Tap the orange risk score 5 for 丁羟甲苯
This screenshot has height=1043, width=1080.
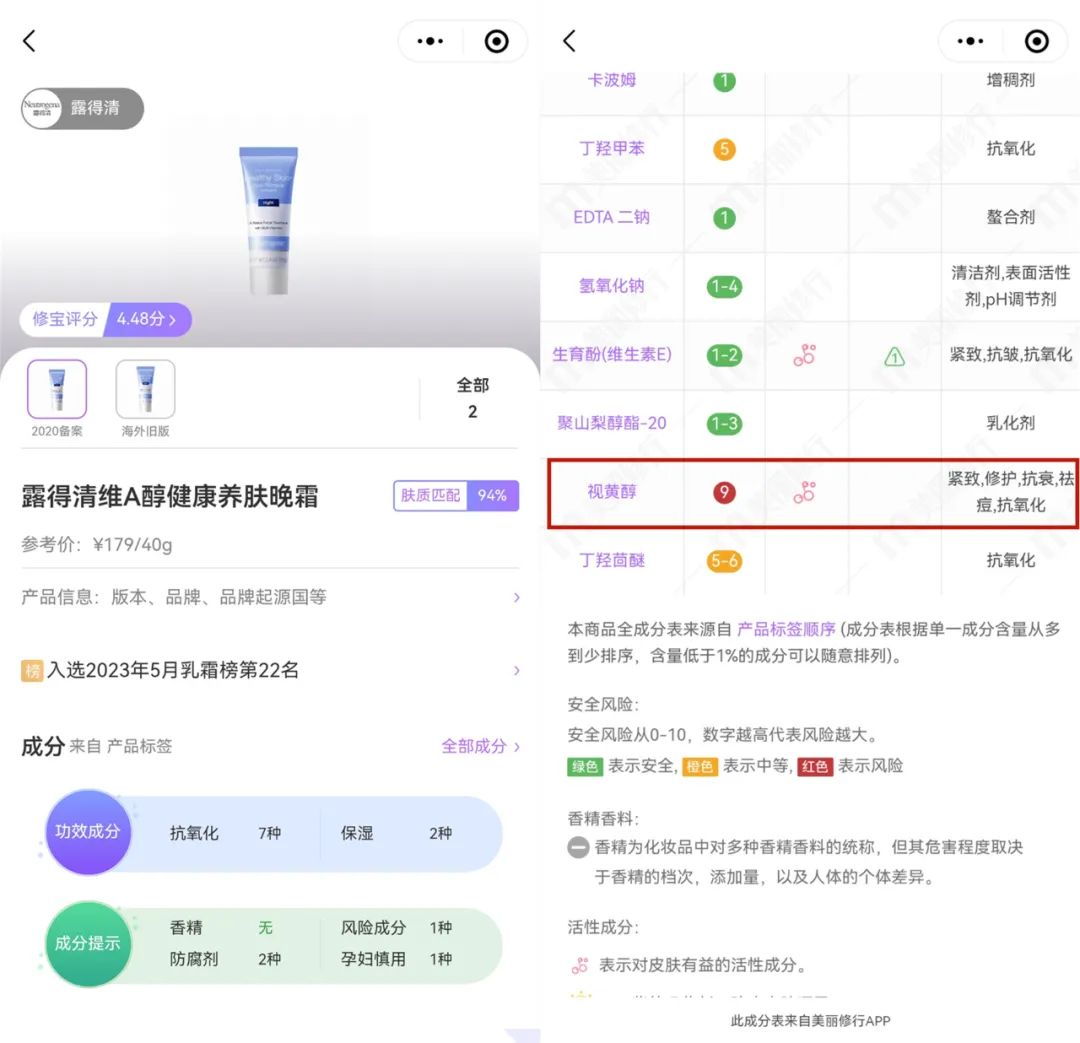tap(724, 149)
